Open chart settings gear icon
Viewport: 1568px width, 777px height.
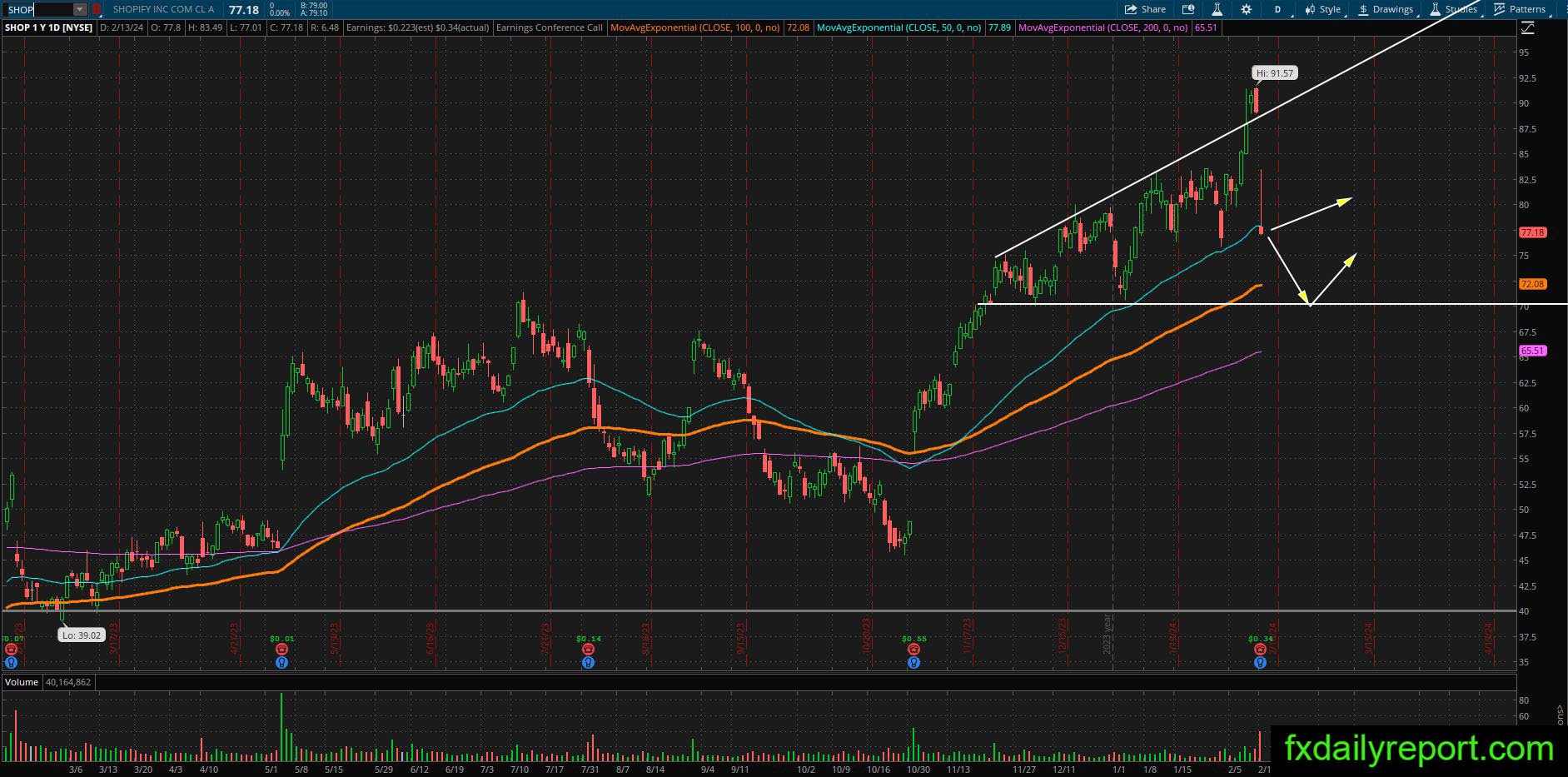[x=1246, y=9]
